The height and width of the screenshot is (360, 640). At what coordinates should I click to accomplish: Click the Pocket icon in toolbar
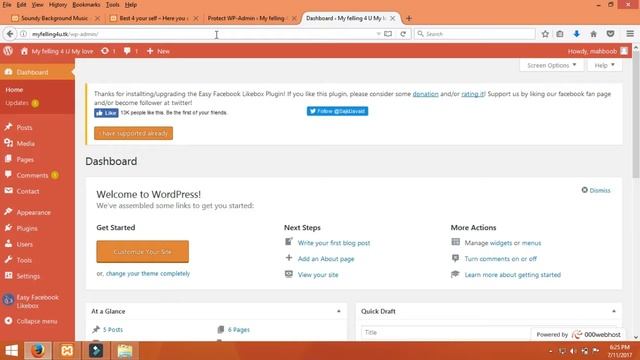click(x=611, y=34)
